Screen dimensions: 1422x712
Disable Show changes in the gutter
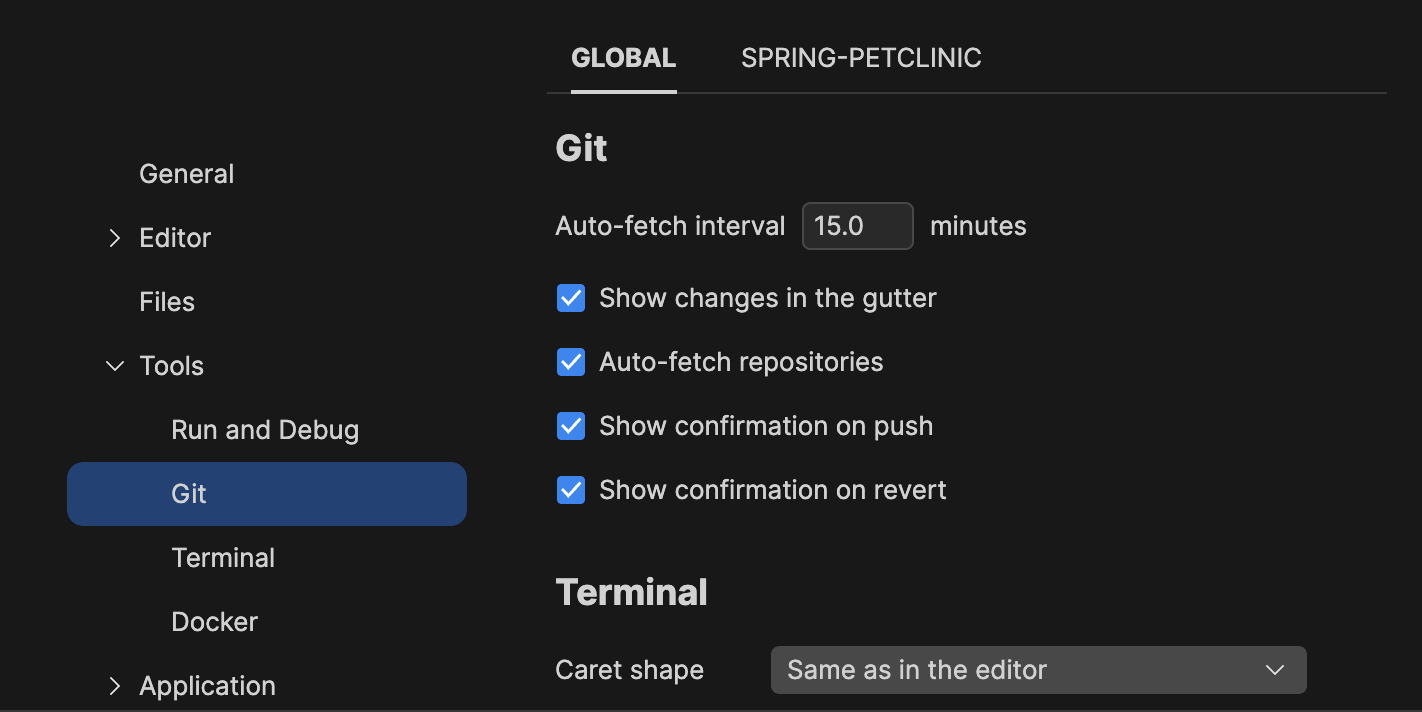(570, 298)
